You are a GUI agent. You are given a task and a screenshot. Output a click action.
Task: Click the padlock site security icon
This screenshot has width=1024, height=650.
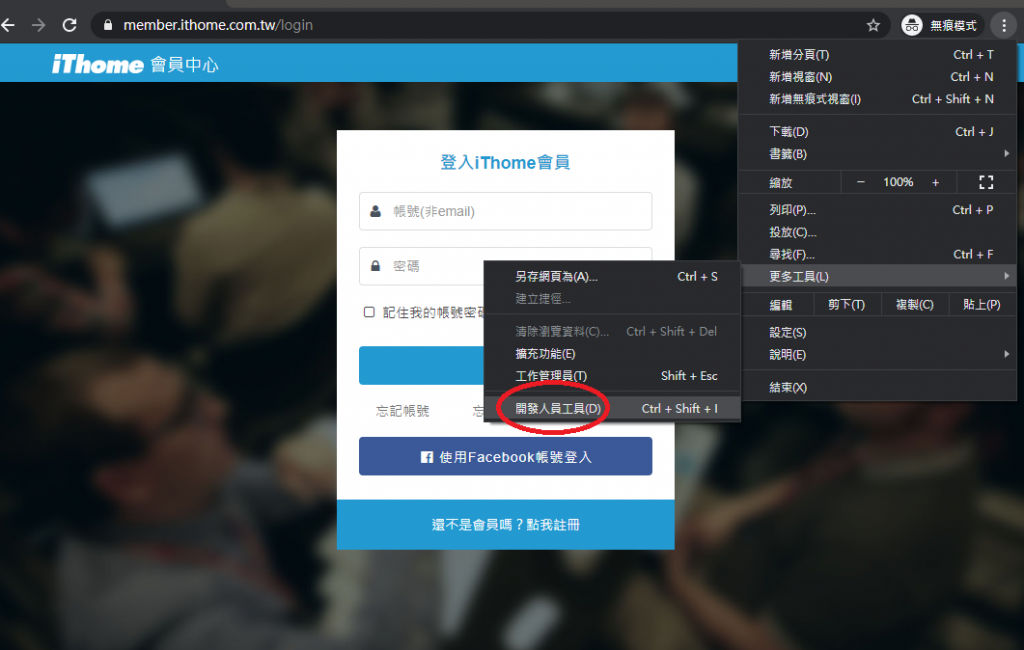click(108, 25)
